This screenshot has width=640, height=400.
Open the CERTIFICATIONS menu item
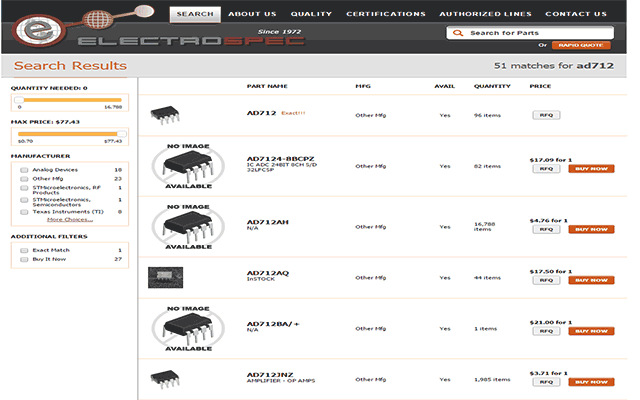click(x=386, y=14)
